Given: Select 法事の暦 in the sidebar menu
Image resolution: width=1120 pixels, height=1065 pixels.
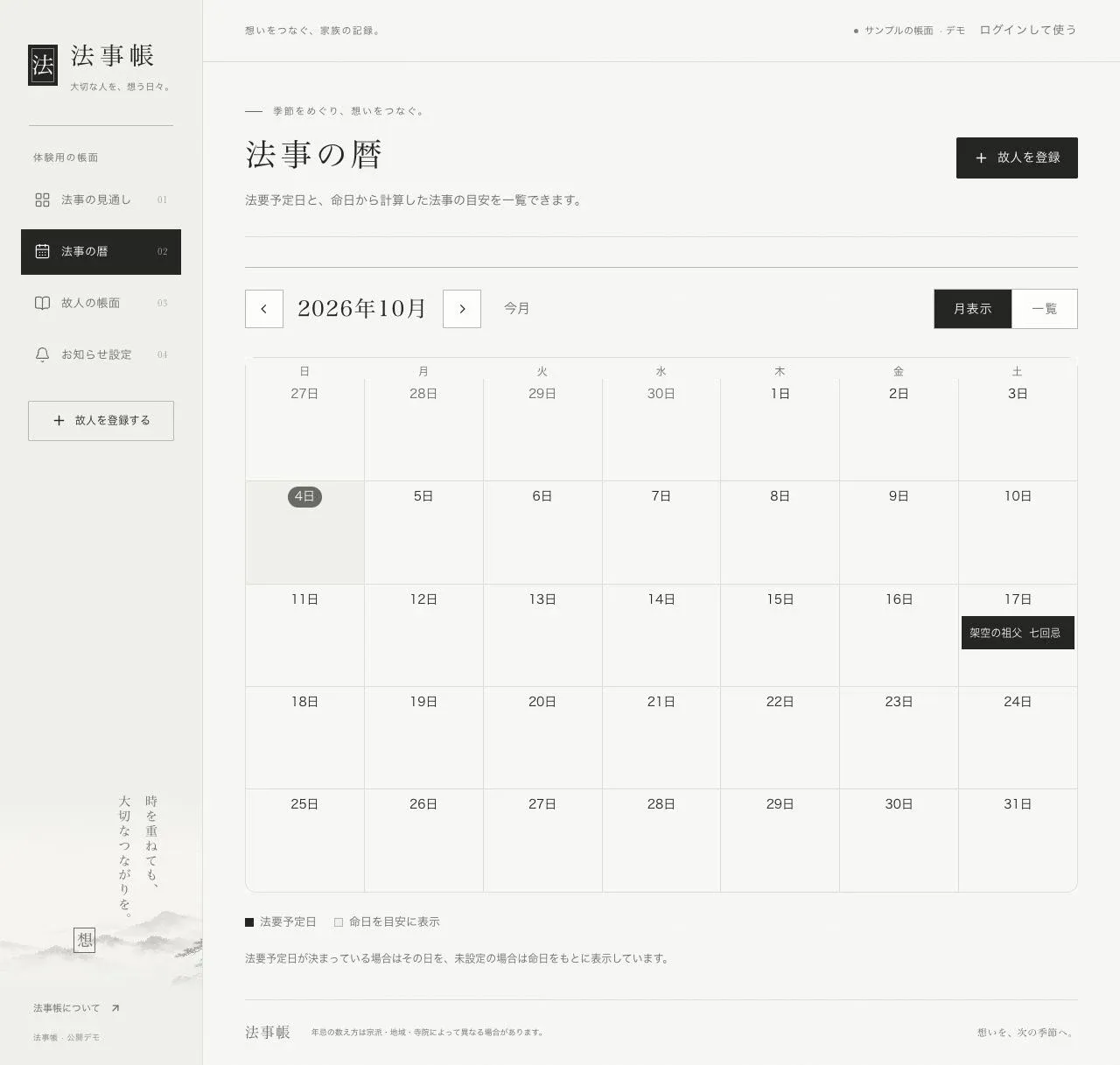Looking at the screenshot, I should click(101, 252).
